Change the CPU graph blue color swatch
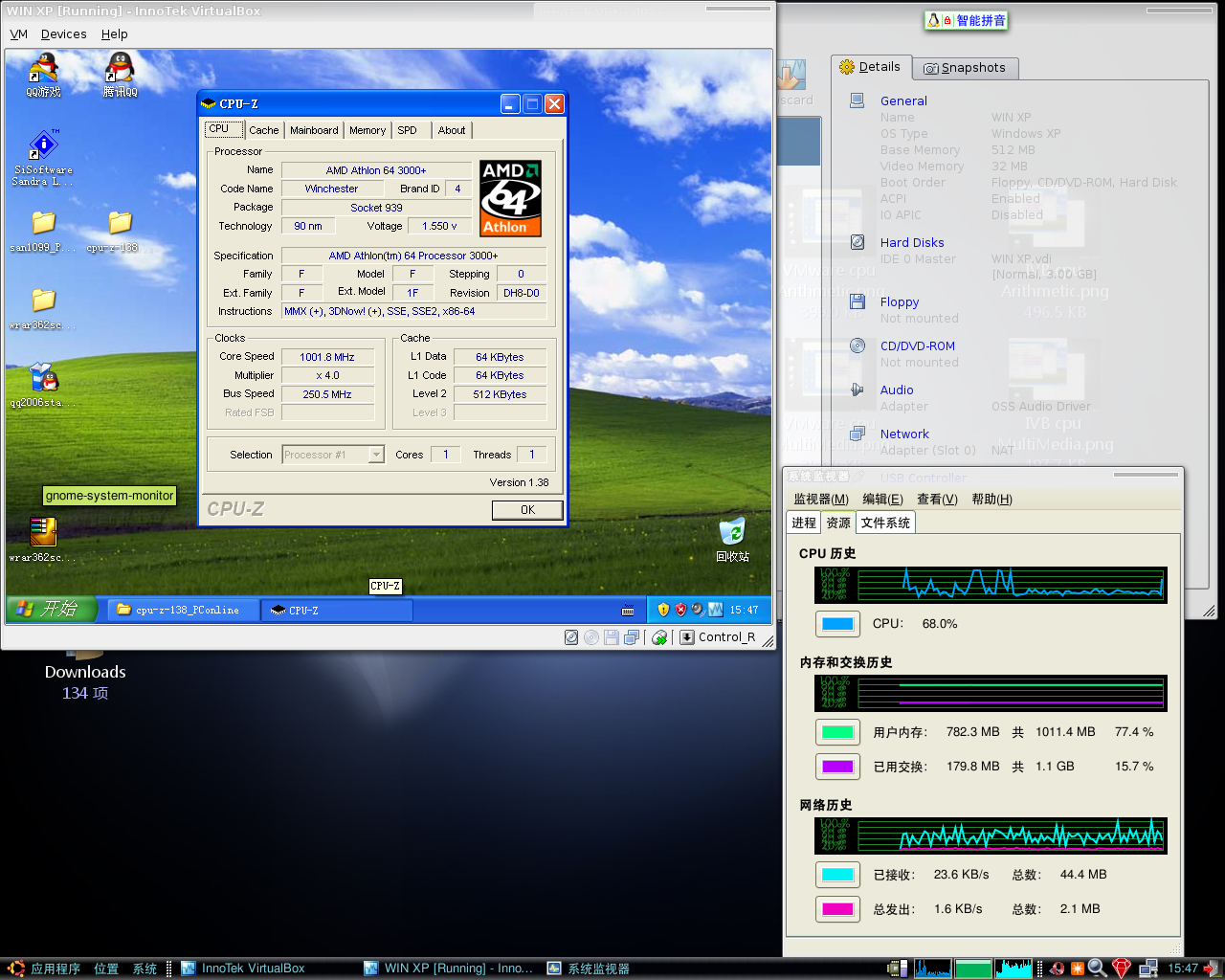This screenshot has width=1225, height=980. [x=837, y=624]
